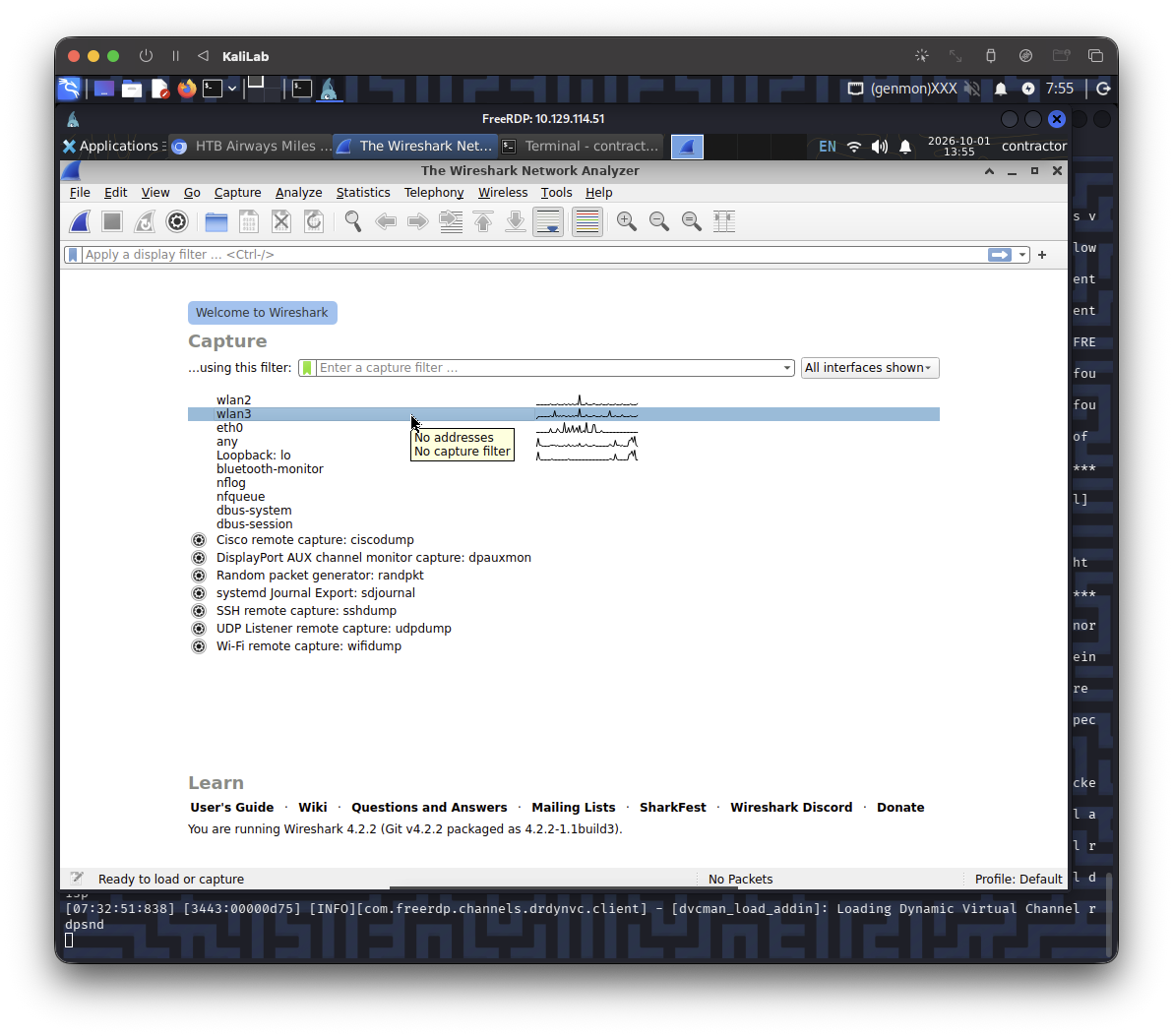Open the Wireless menu
1173x1036 pixels.
pyautogui.click(x=503, y=192)
